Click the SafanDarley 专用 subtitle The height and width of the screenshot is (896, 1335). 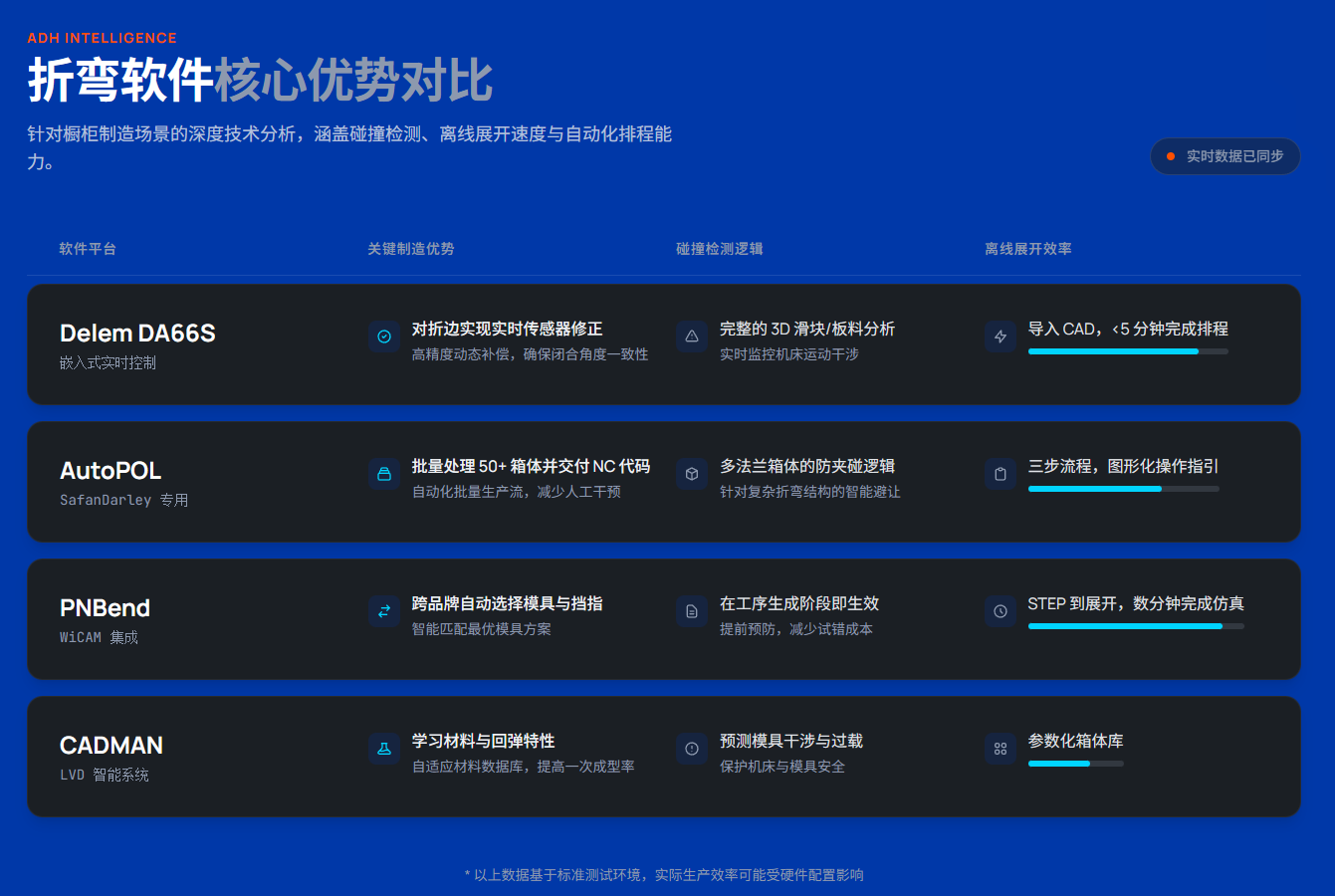coord(124,501)
